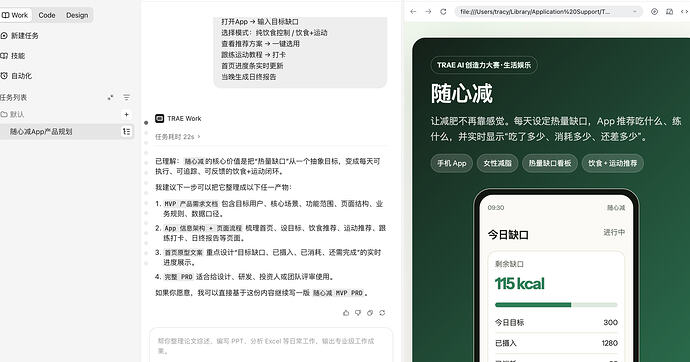Viewport: 690px width, 362px height.
Task: Switch to the Design tab
Action: [77, 15]
